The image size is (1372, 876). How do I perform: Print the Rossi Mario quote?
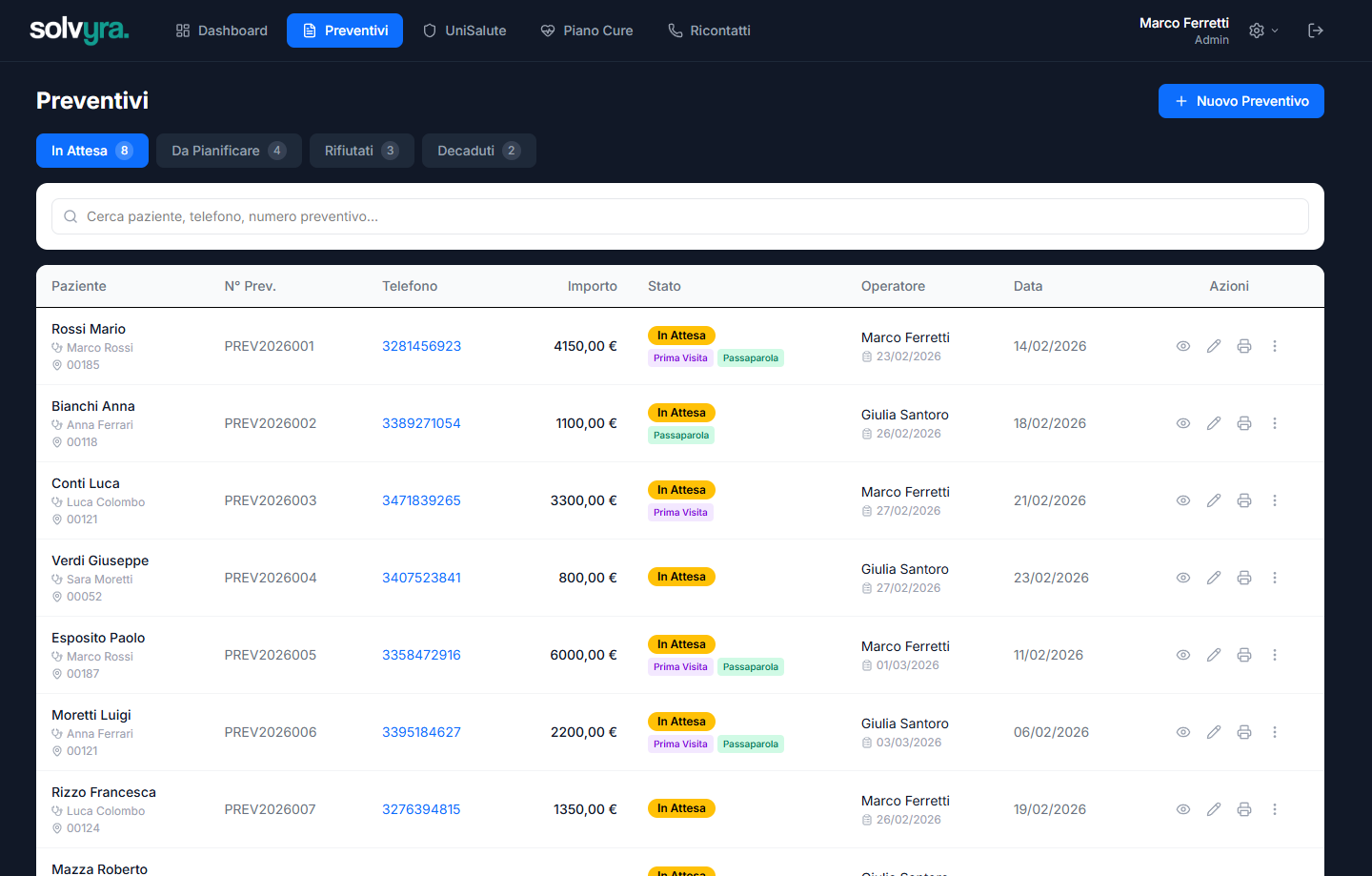pyautogui.click(x=1243, y=346)
